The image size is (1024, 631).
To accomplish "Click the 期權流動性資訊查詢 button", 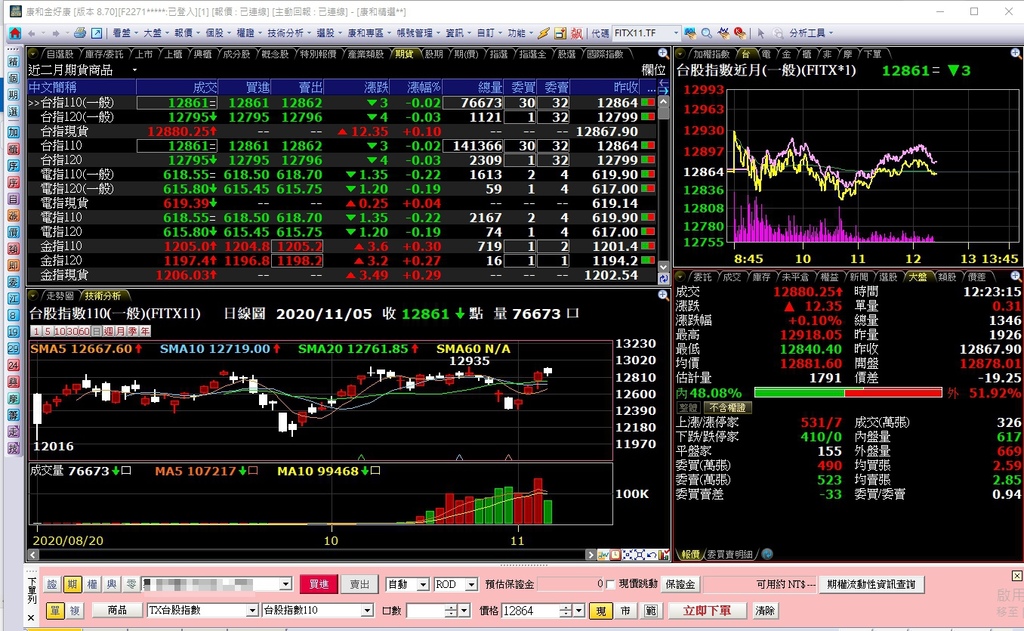I will (x=871, y=584).
